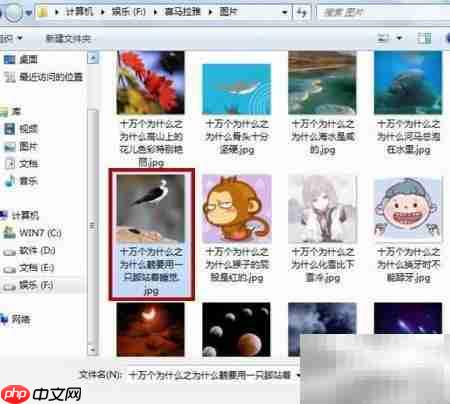Click 新建文件夹 button
Viewport: 450px width, 404px height.
click(68, 38)
